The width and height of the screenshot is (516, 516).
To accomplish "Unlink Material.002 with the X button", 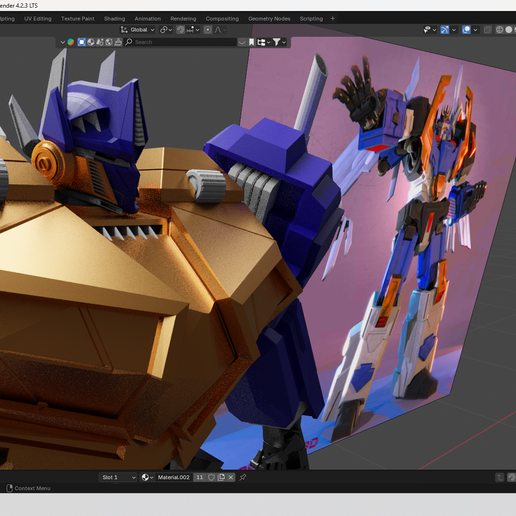I will (x=231, y=477).
